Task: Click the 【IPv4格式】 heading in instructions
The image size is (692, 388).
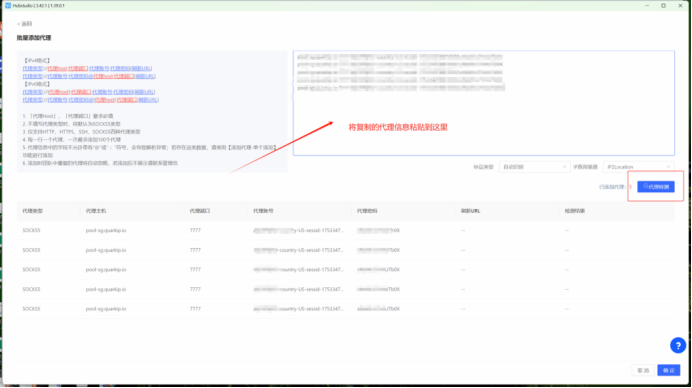Action: (x=37, y=60)
